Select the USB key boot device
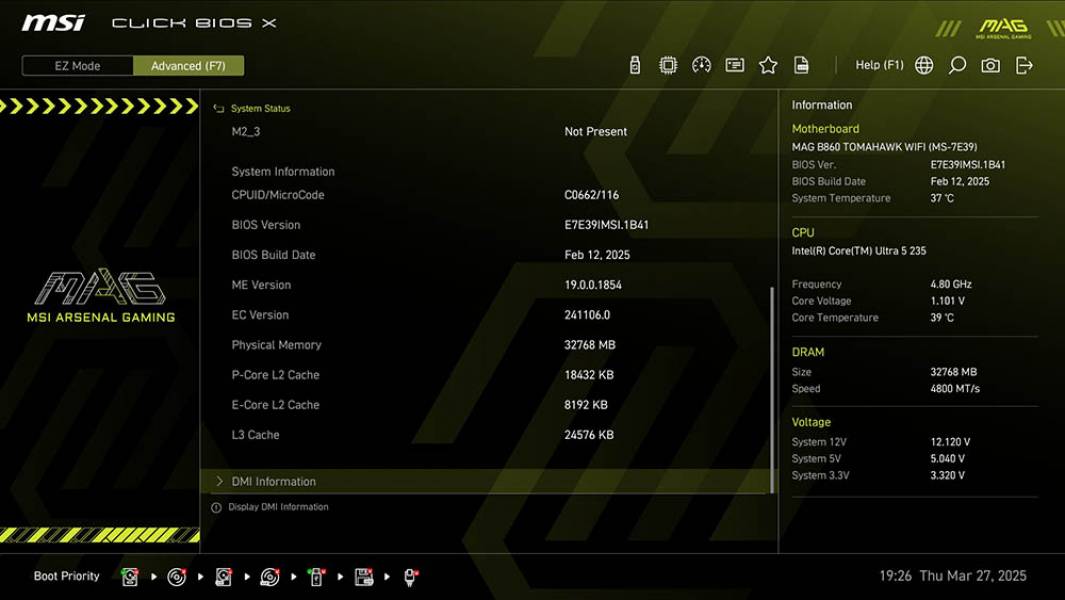Screen dimensions: 1065x600 [317, 577]
